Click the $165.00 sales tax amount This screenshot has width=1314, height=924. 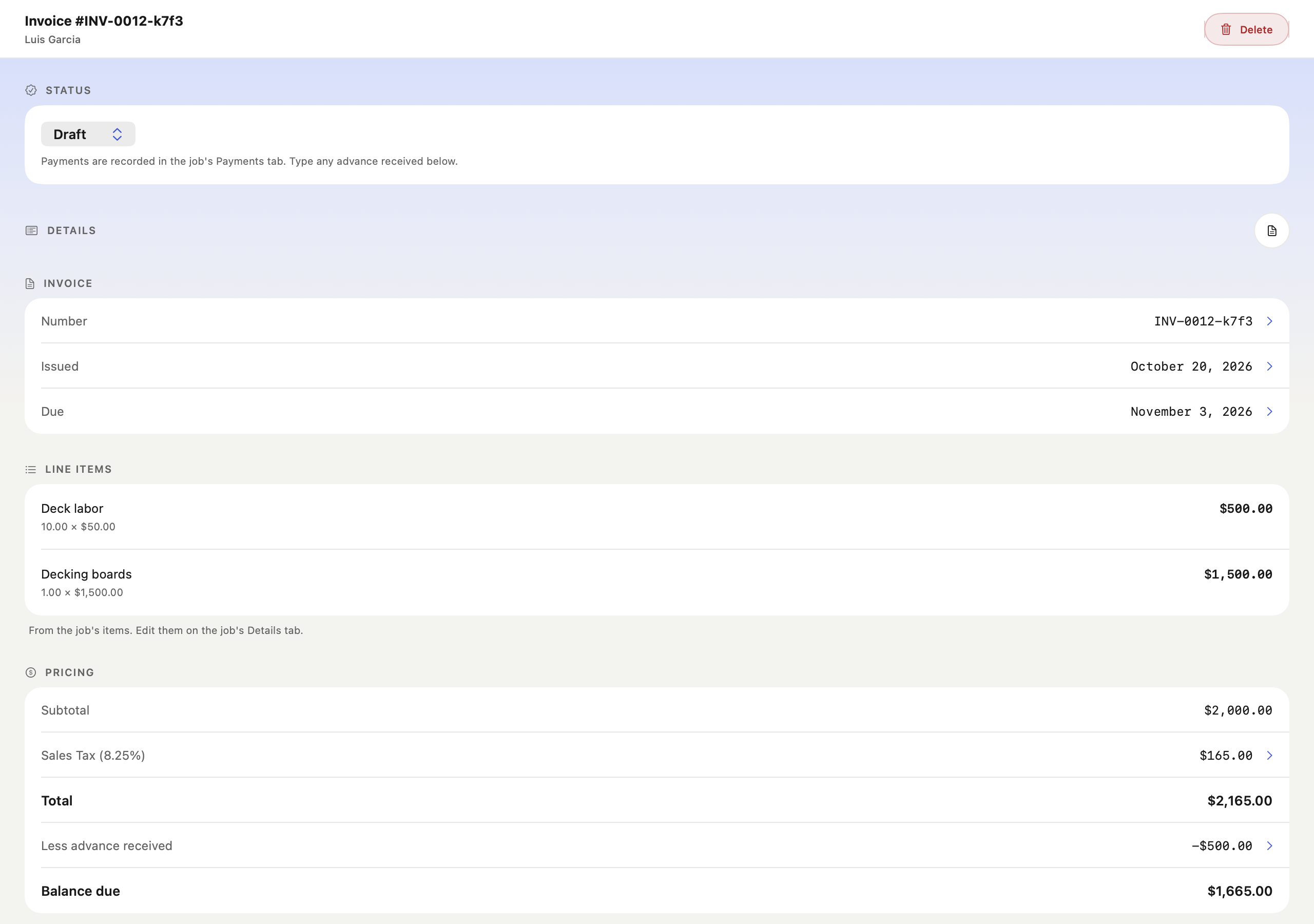(1226, 756)
